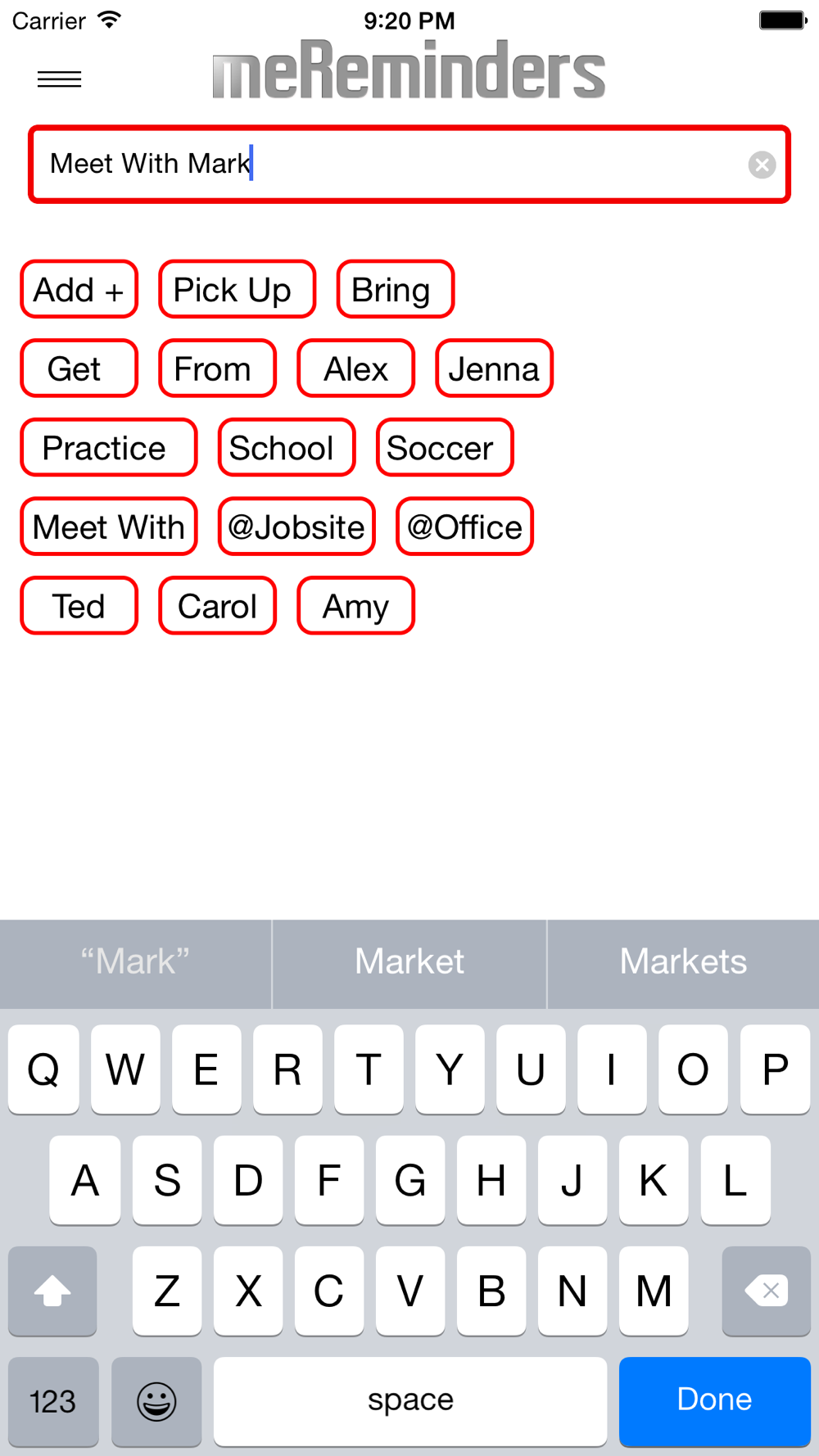Keep the quoted "Mark" suggestion
Viewport: 819px width, 1456px height.
135,963
